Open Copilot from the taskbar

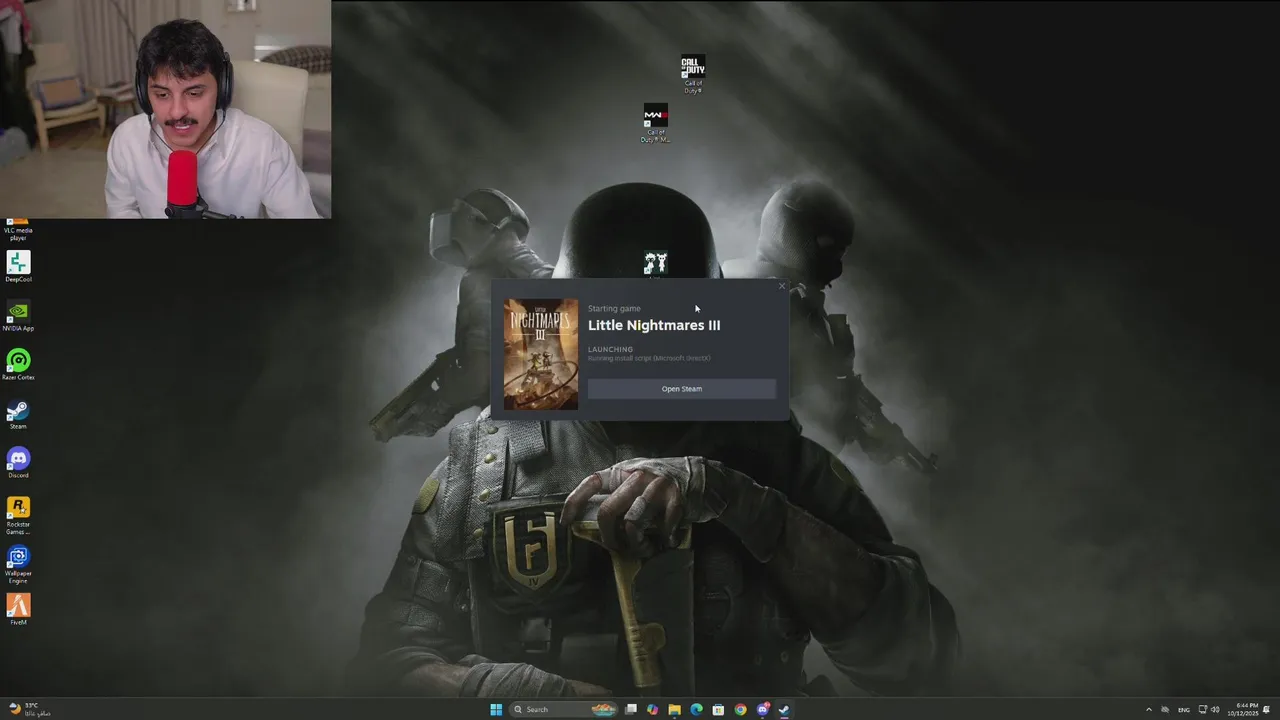(x=653, y=710)
